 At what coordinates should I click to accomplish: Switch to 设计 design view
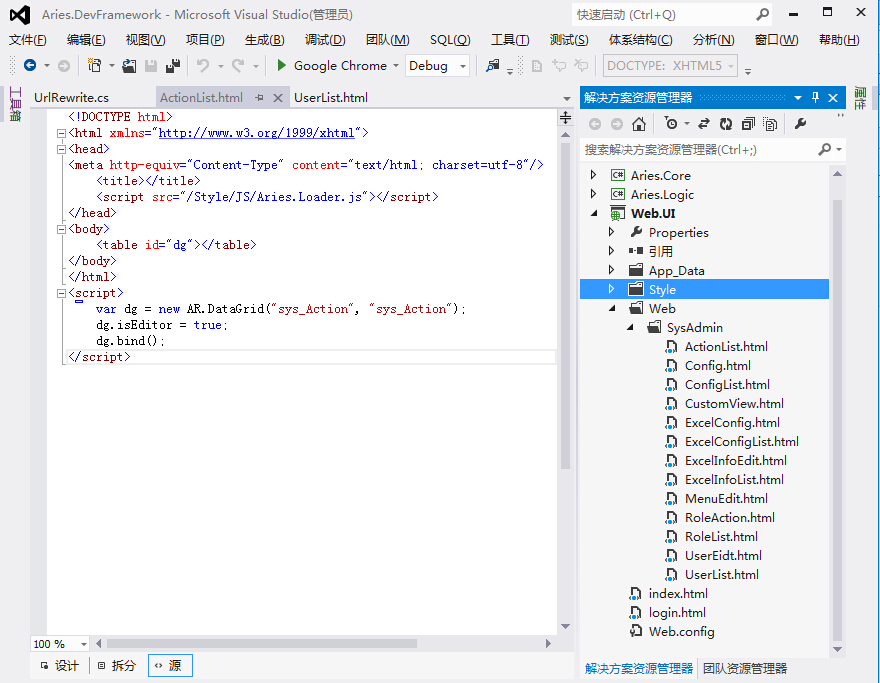tap(59, 666)
